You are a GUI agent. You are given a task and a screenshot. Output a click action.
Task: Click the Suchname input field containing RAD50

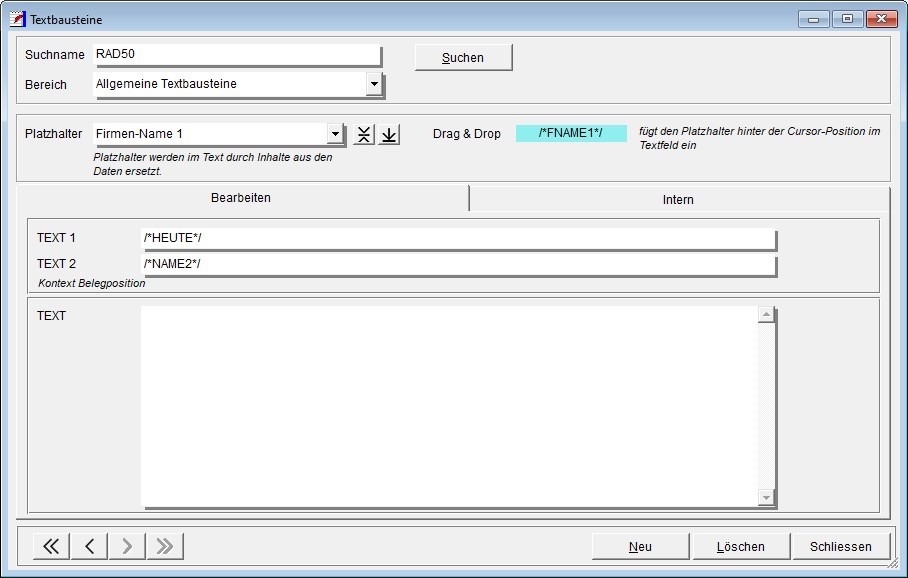[237, 54]
